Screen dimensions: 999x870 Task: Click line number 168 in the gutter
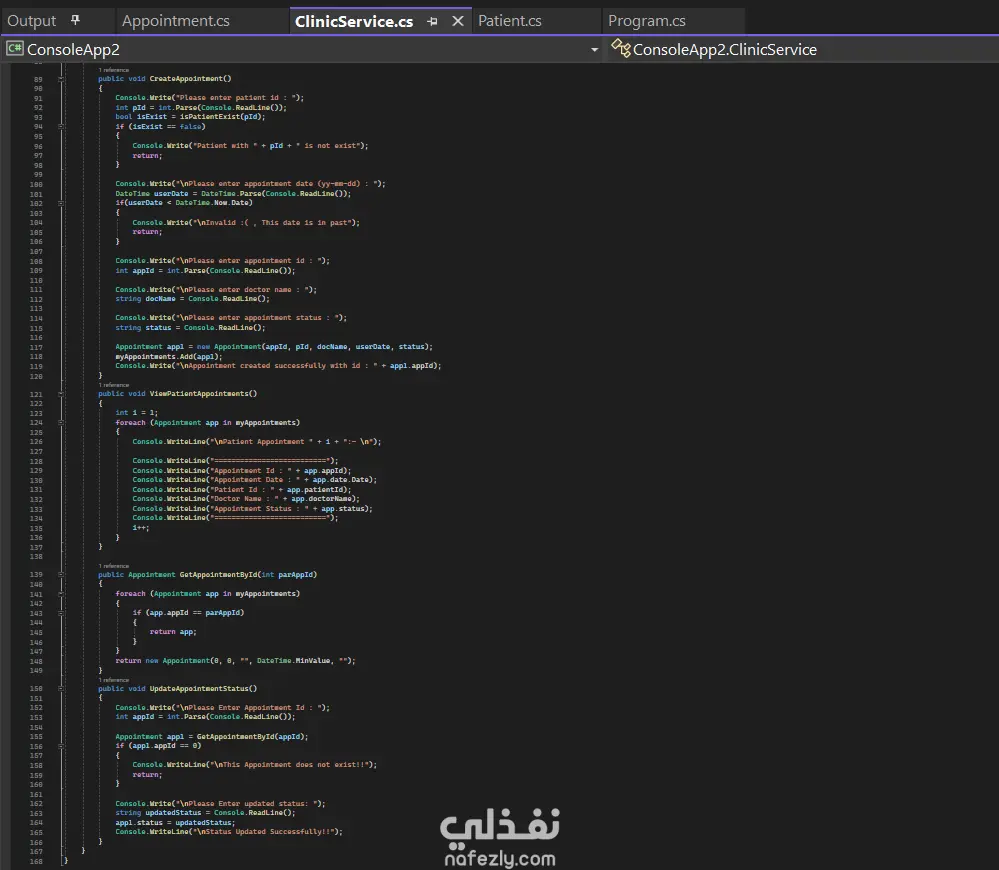(36, 861)
